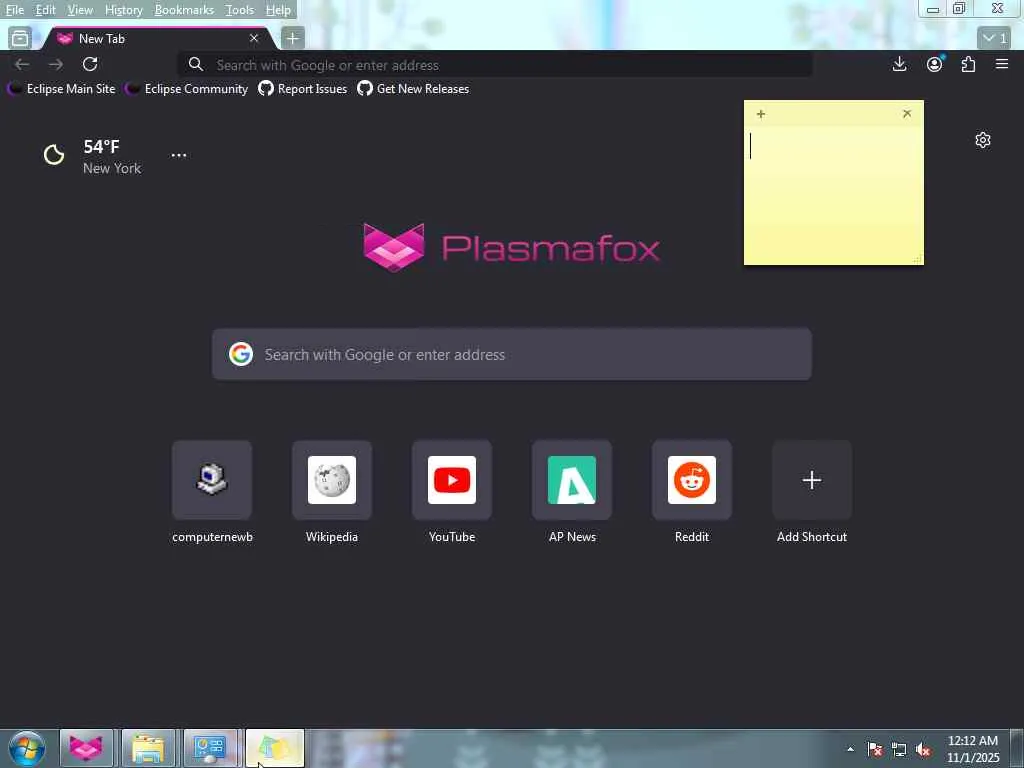1024x768 pixels.
Task: Restore down the Plasmafox window
Action: 959,8
